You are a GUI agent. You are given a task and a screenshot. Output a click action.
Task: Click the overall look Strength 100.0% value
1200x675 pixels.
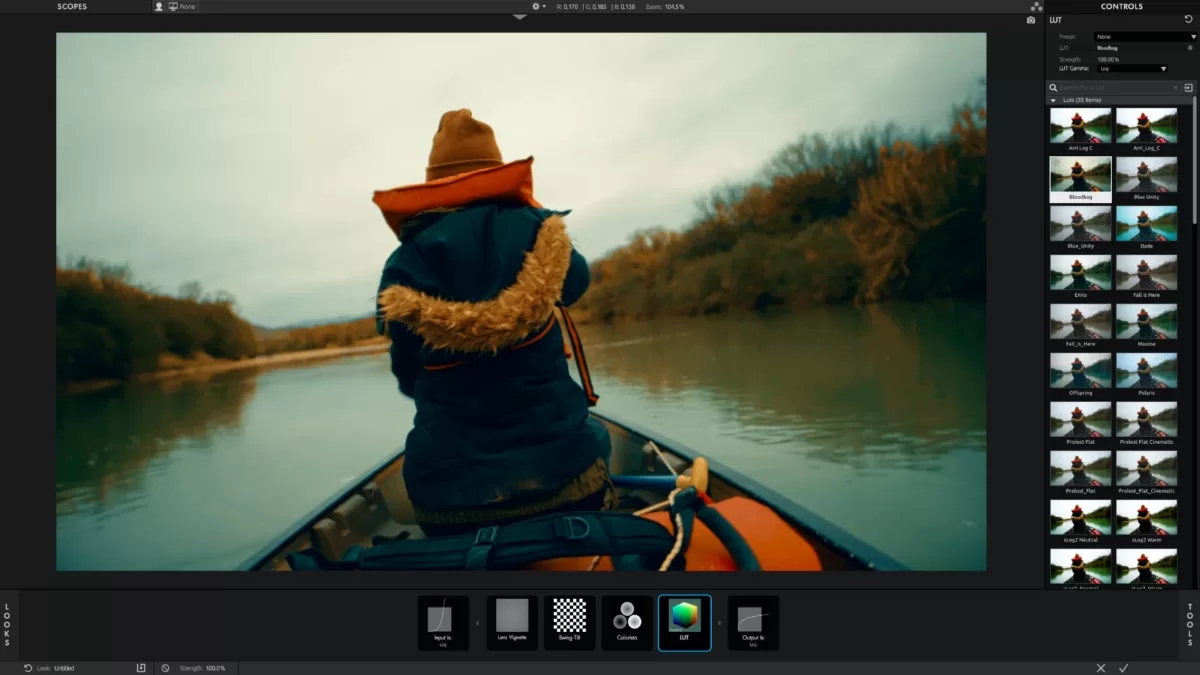point(215,667)
